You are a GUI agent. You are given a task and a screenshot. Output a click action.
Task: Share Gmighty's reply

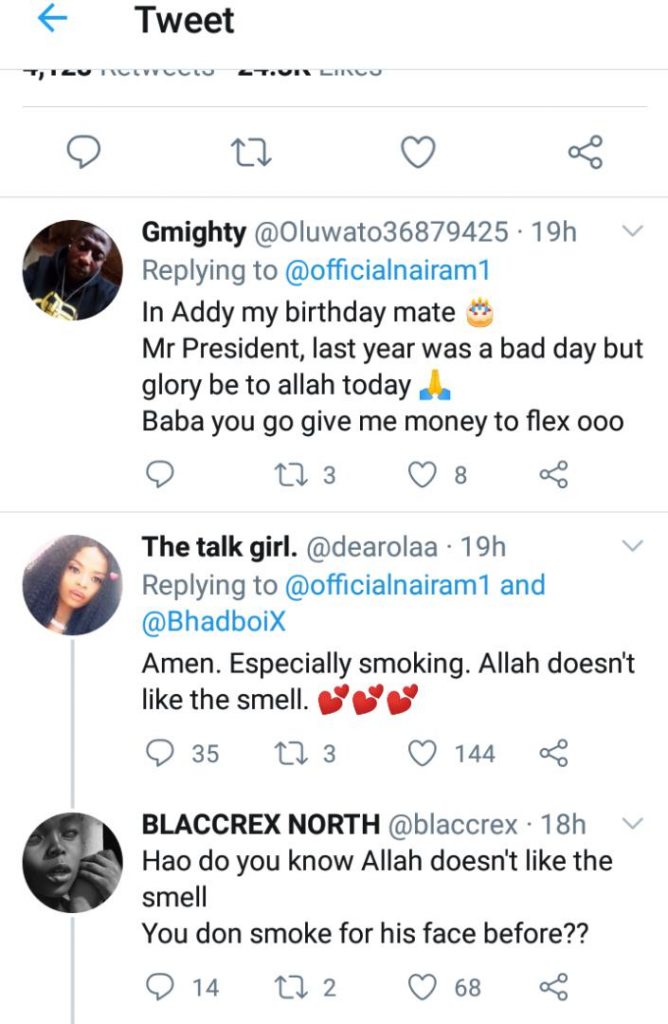[553, 475]
